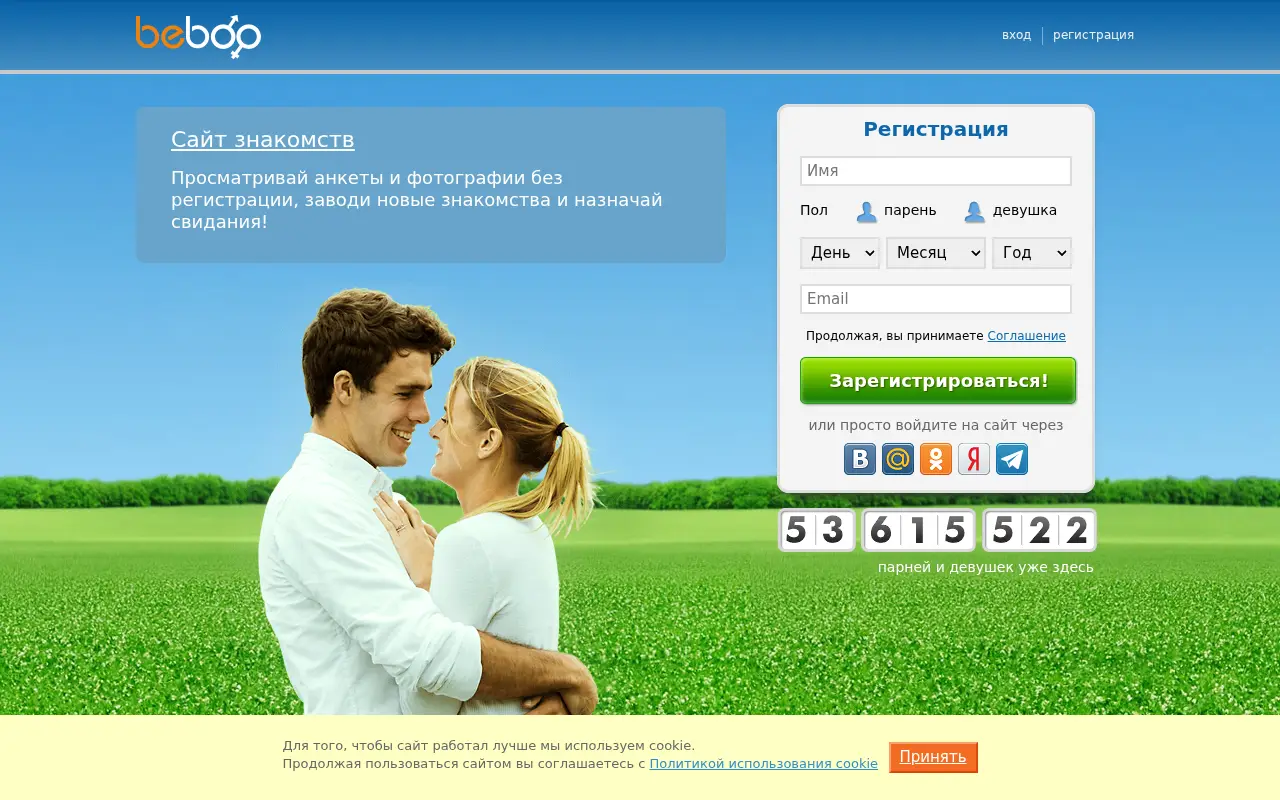Click the bebop site logo
The image size is (1280, 800).
coord(198,36)
